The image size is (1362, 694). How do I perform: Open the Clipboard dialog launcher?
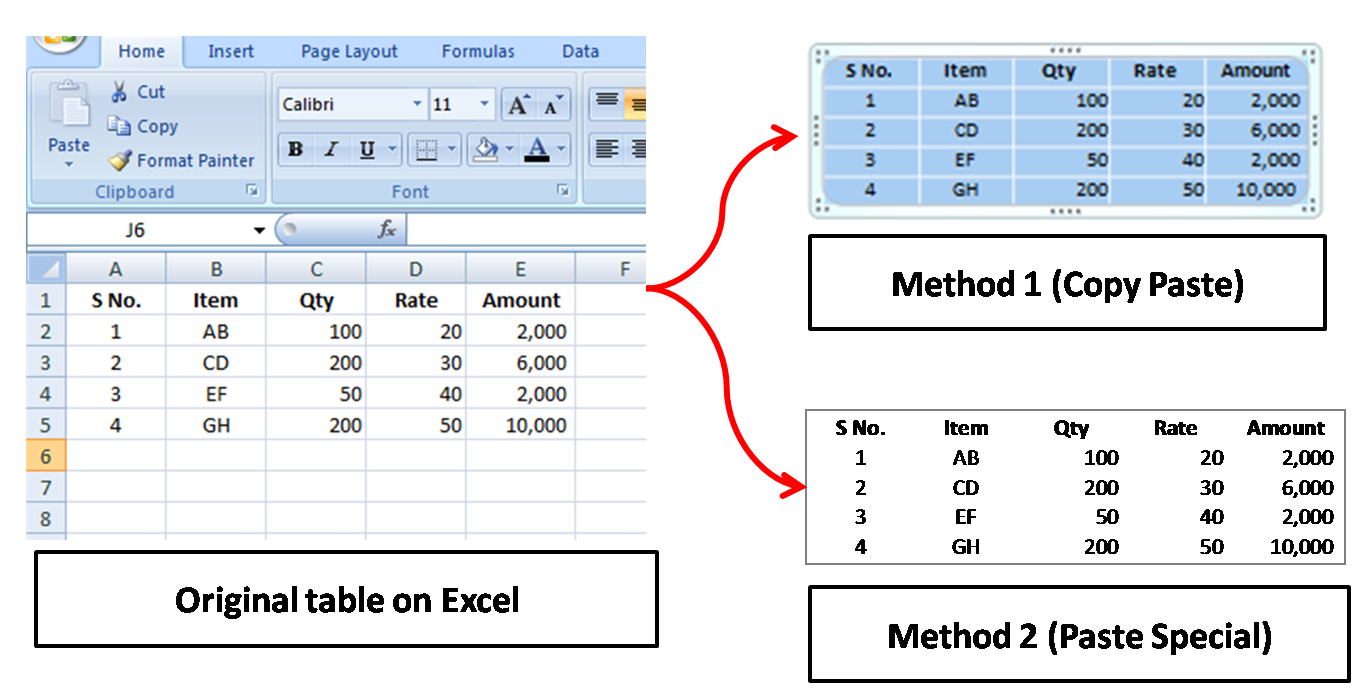[254, 190]
